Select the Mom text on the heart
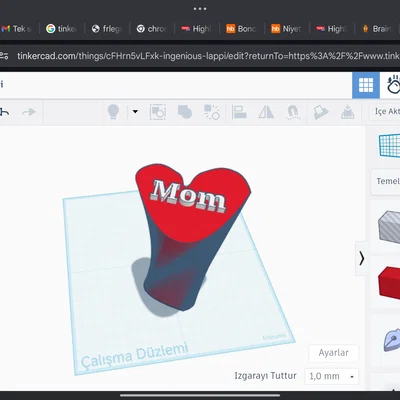This screenshot has height=400, width=400. point(188,196)
